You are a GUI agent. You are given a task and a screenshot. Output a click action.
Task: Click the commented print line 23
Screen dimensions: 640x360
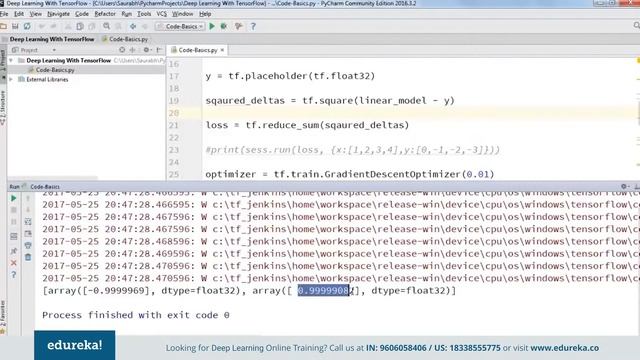(353, 150)
